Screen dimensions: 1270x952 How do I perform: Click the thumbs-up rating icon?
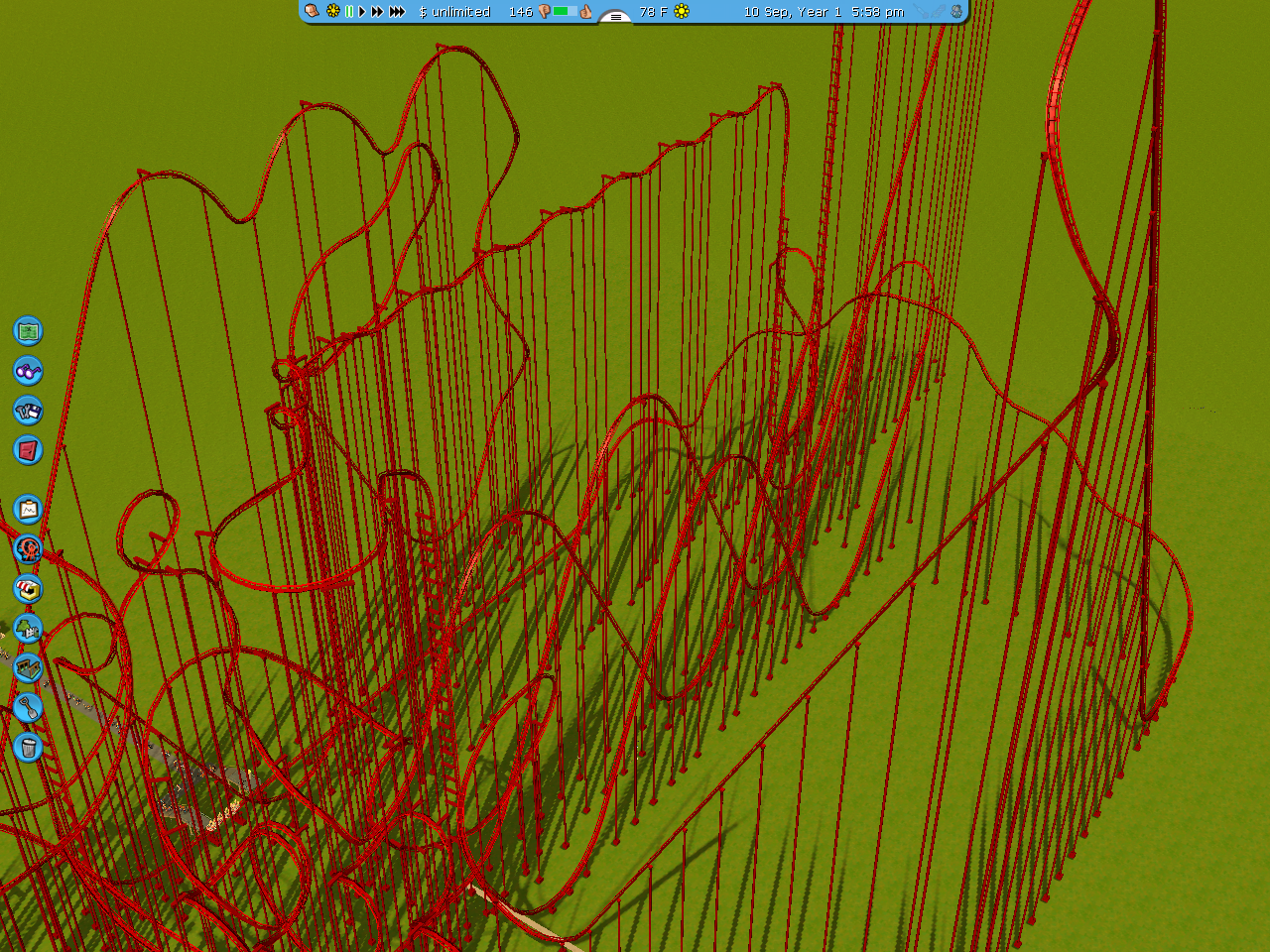coord(585,12)
